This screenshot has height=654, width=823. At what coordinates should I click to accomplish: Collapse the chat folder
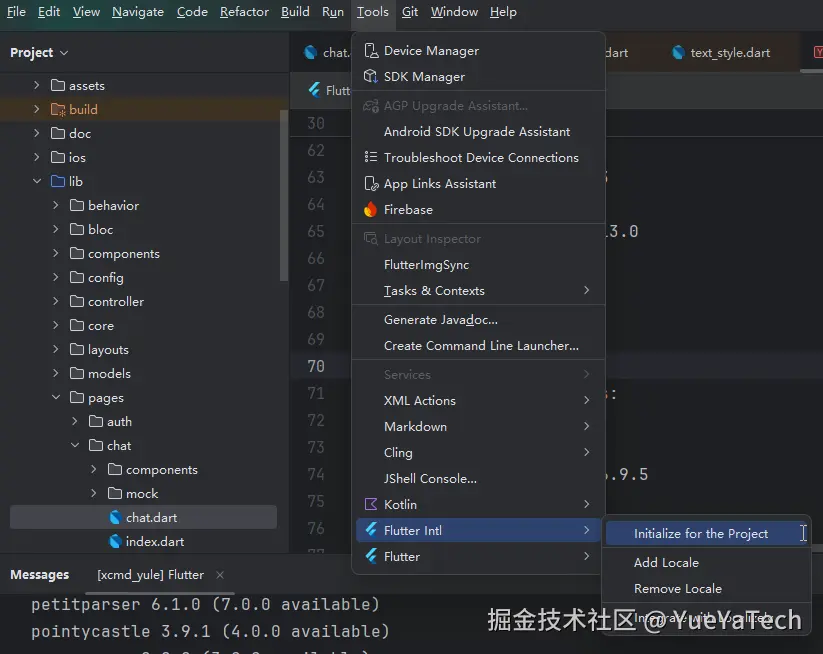(x=75, y=445)
